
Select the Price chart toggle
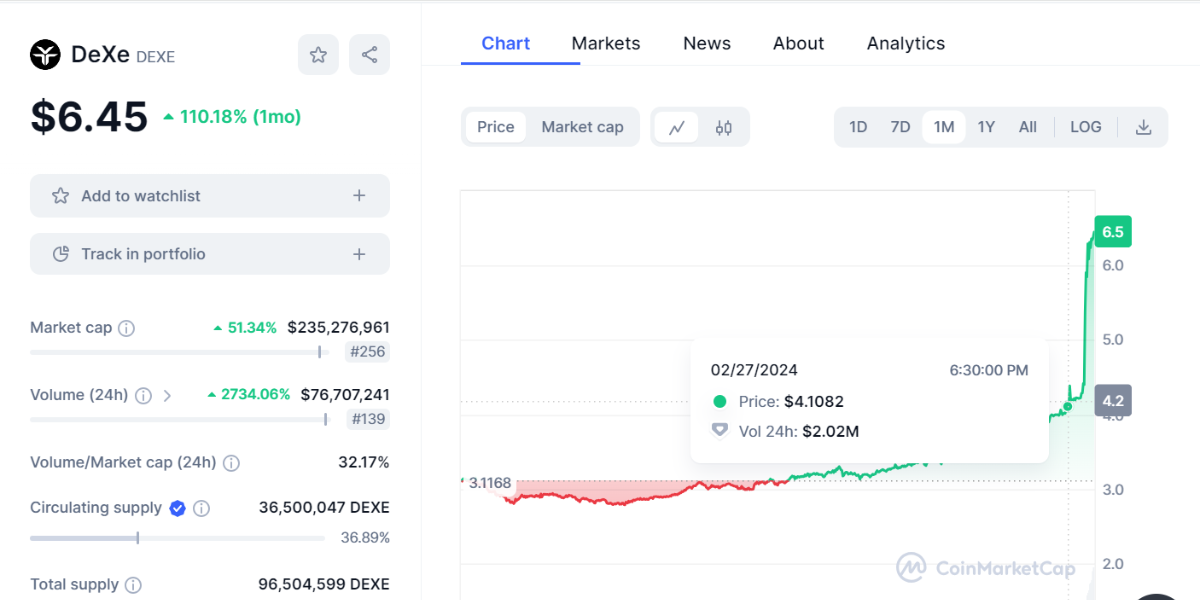click(x=495, y=127)
